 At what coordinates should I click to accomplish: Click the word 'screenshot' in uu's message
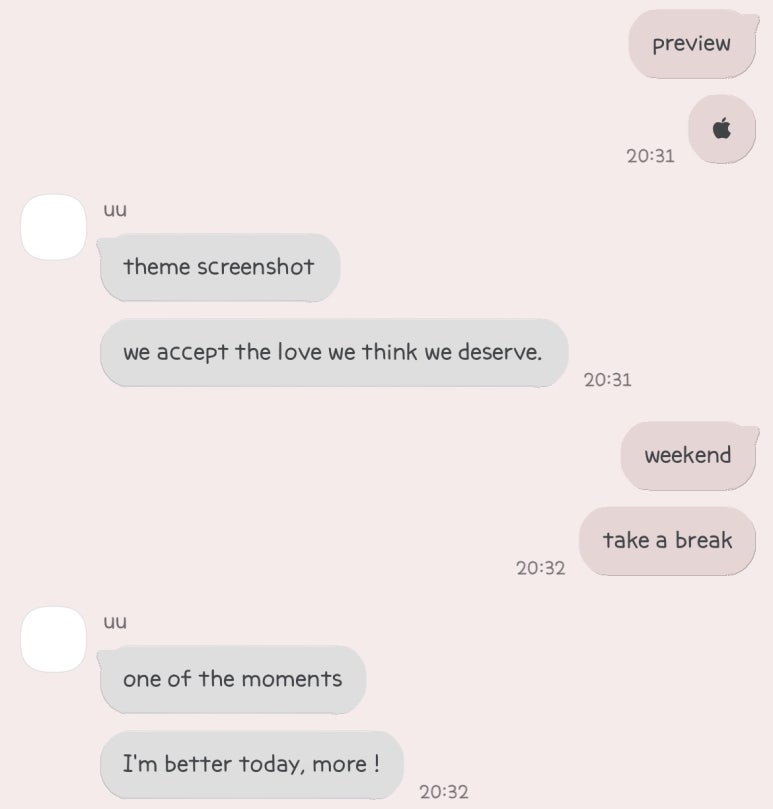pyautogui.click(x=255, y=267)
